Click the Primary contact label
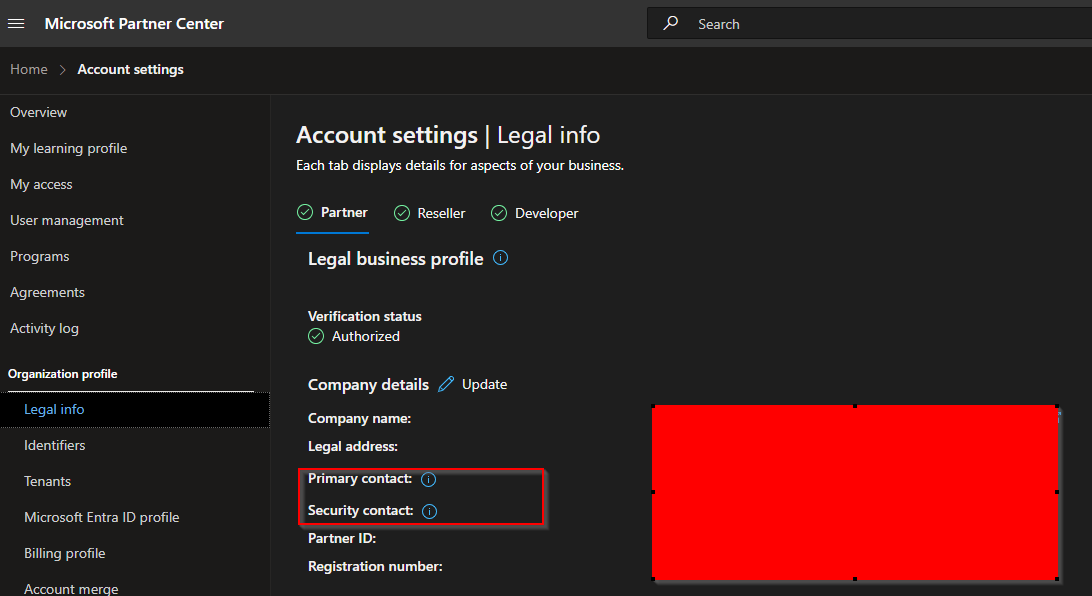The height and width of the screenshot is (596, 1092). click(360, 478)
